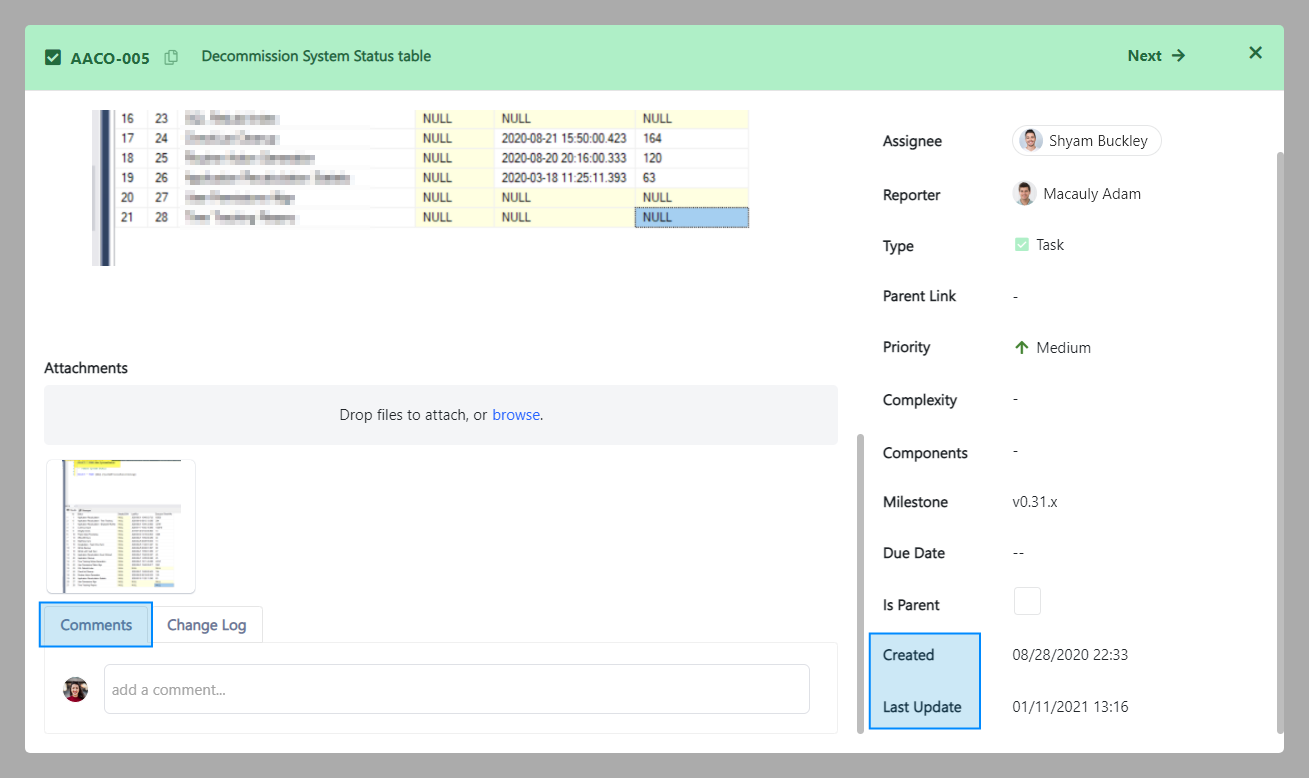
Task: Toggle the Is Parent checkbox
Action: click(x=1027, y=601)
